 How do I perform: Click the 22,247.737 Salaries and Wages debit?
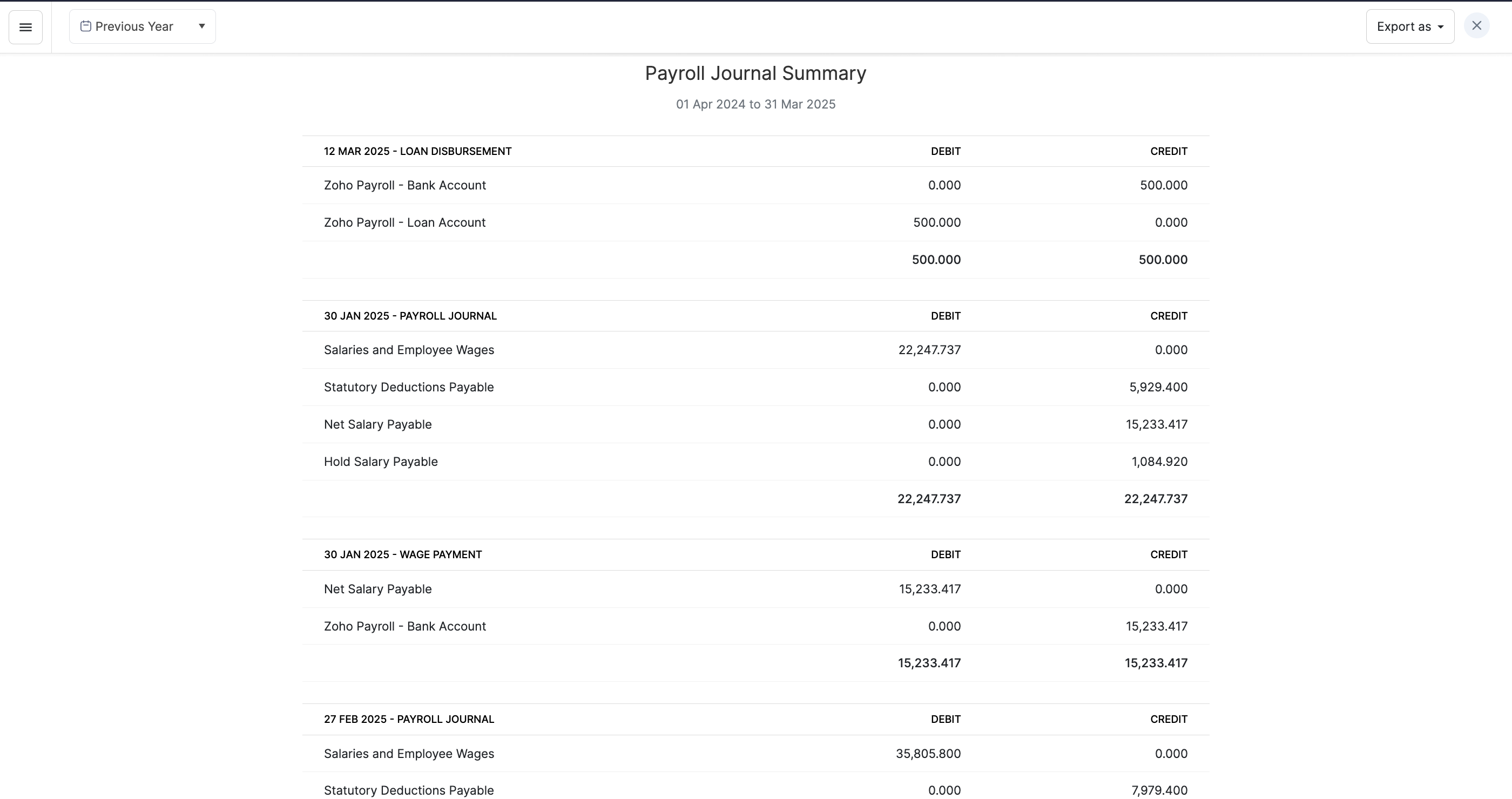[x=929, y=350]
